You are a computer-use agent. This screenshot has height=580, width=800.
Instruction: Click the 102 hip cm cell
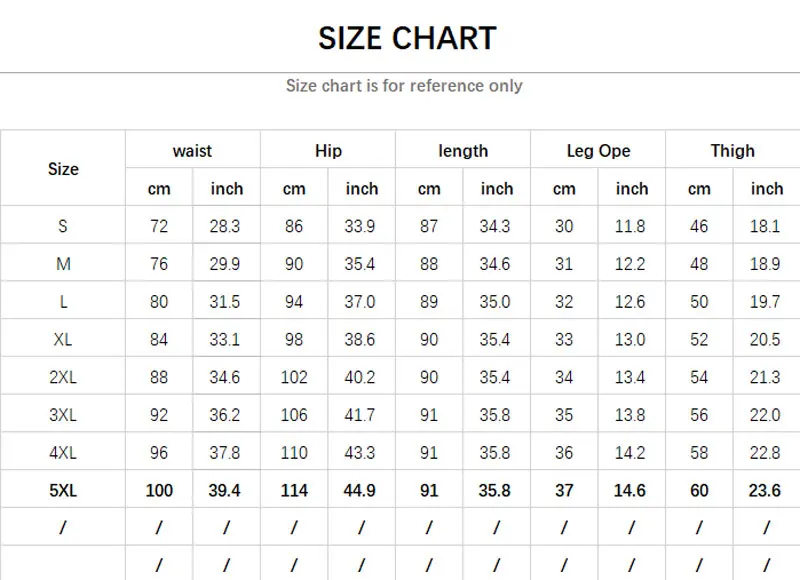294,377
